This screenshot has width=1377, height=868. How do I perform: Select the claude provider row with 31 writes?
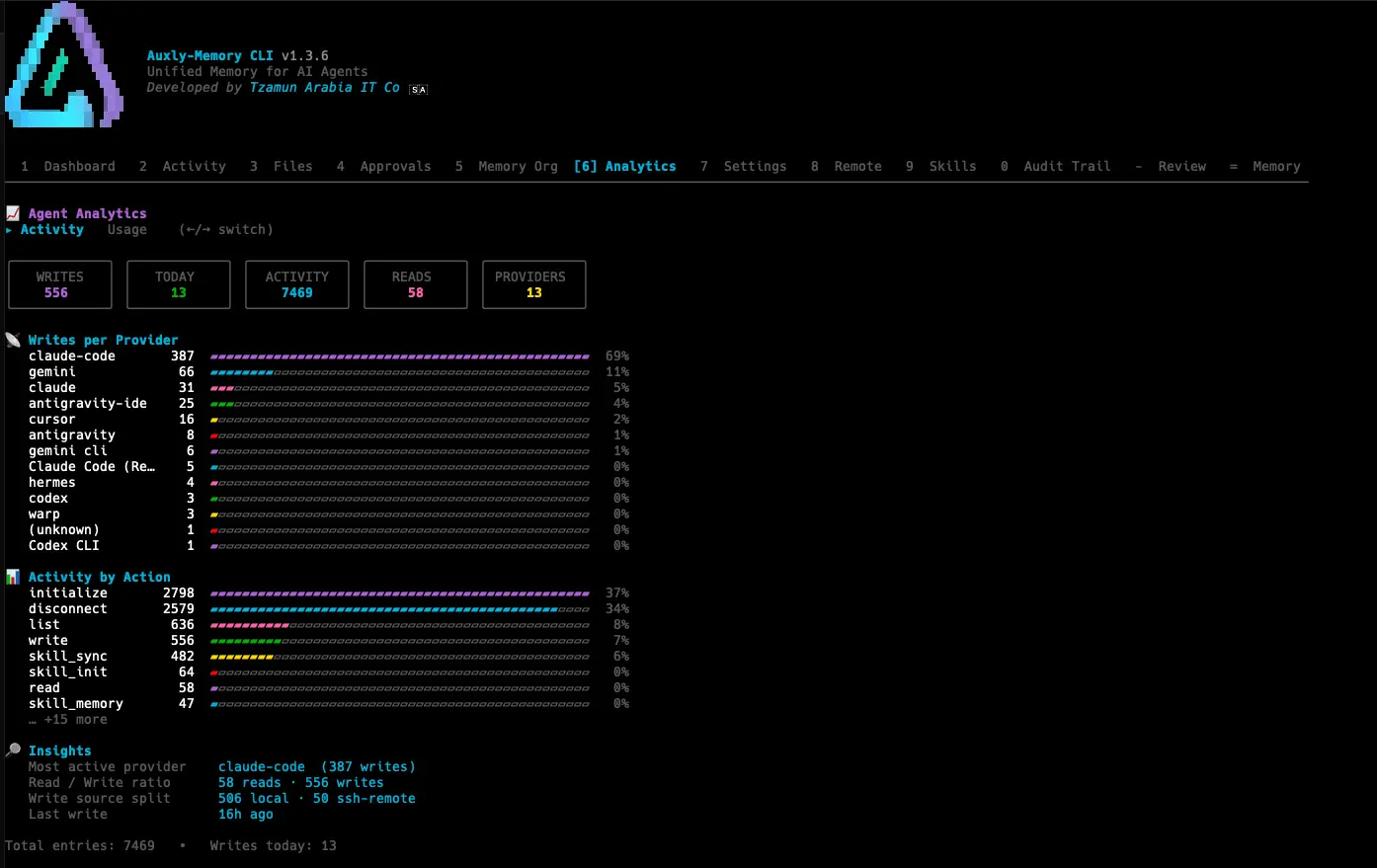[329, 387]
